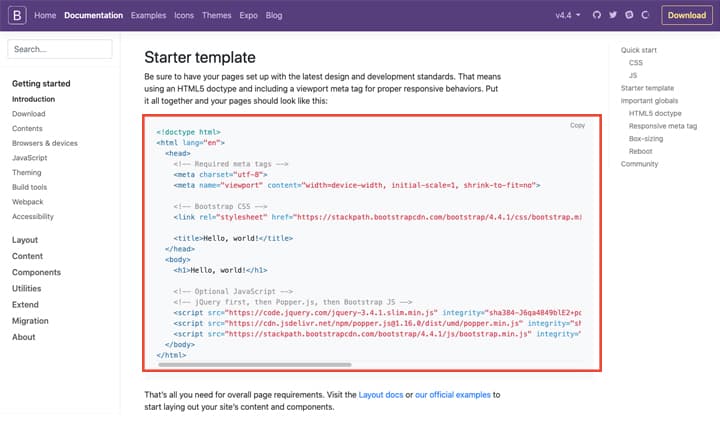Open the Open Collective icon

tap(645, 15)
